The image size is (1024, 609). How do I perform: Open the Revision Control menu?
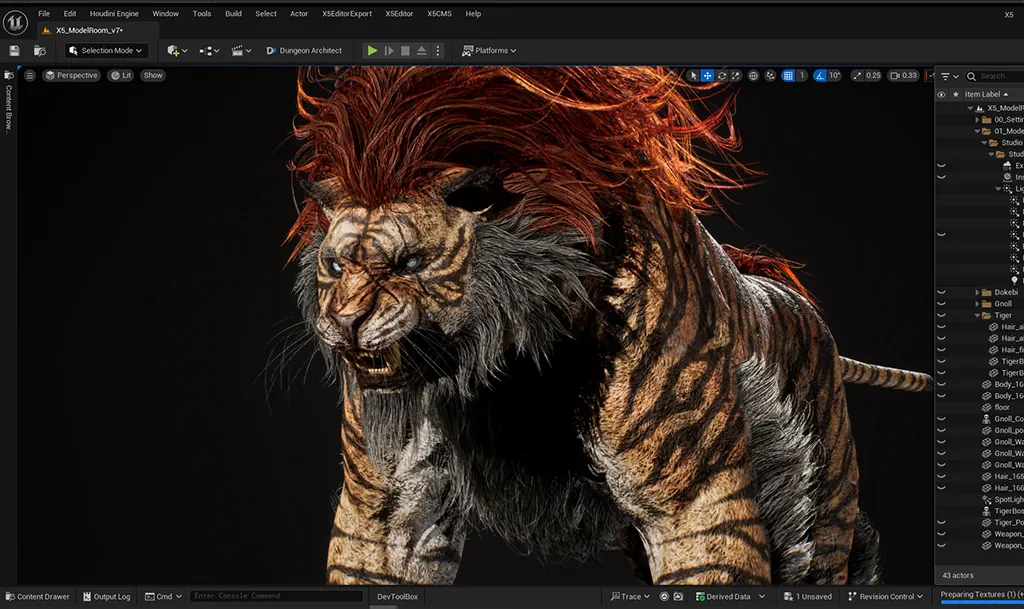pos(886,597)
